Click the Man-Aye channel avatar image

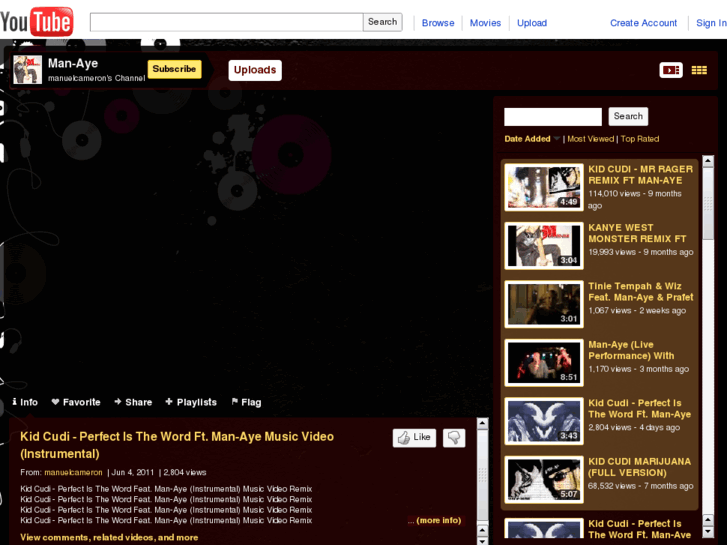click(x=27, y=70)
